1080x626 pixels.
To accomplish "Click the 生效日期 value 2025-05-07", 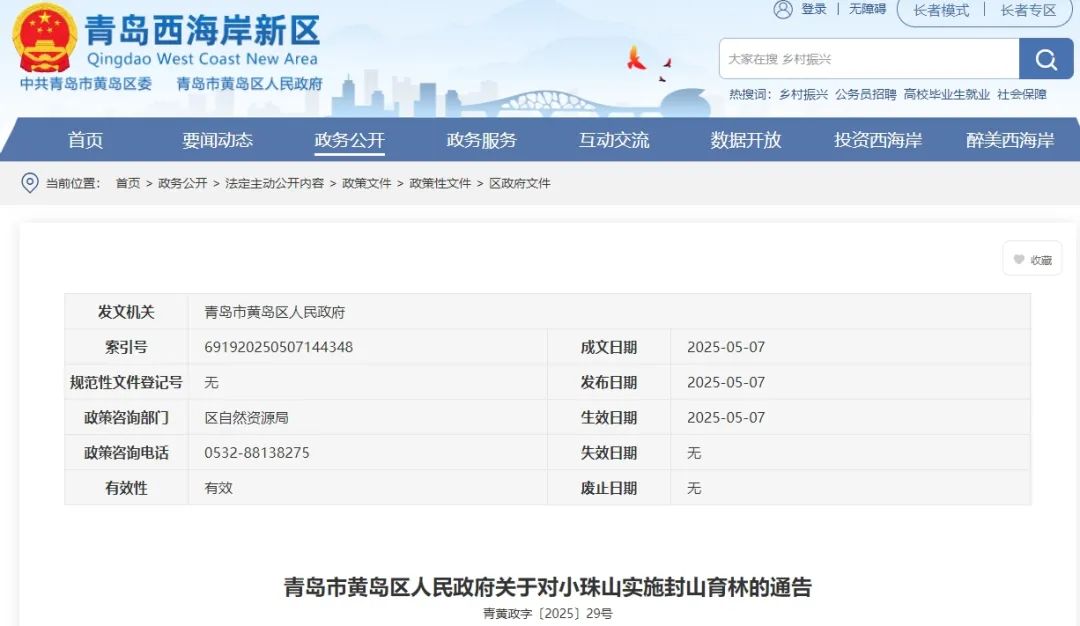I will coord(726,417).
